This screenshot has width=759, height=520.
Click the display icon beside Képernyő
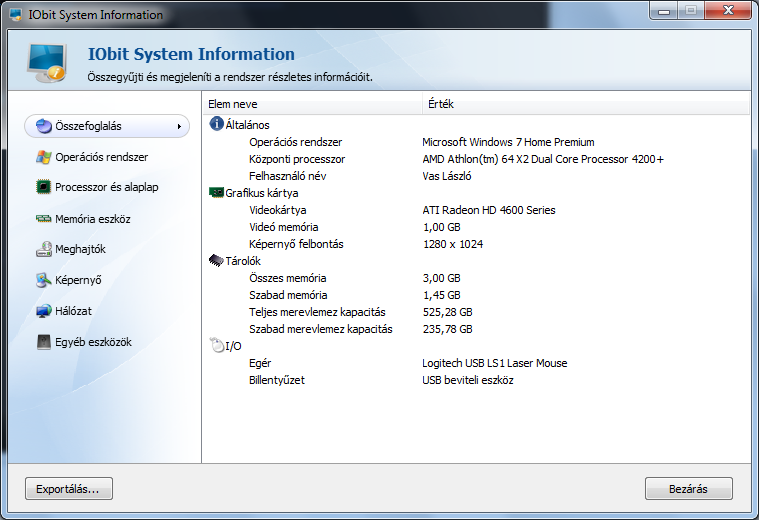pyautogui.click(x=44, y=280)
